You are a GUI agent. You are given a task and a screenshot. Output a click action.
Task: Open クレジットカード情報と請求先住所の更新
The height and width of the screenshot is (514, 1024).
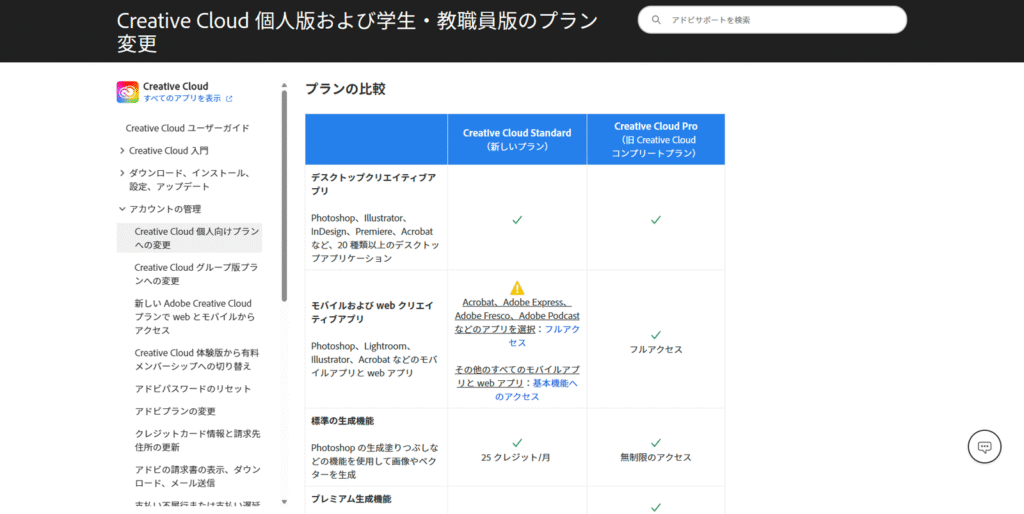tap(197, 440)
